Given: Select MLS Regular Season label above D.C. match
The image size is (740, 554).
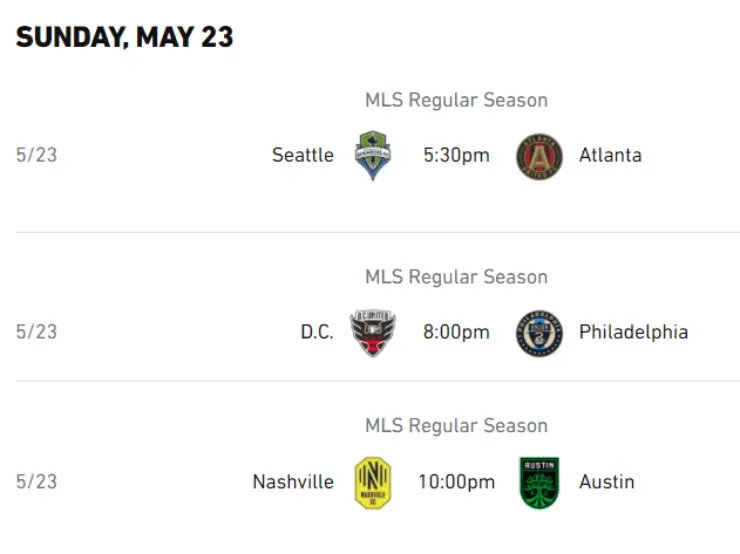Looking at the screenshot, I should pos(456,277).
